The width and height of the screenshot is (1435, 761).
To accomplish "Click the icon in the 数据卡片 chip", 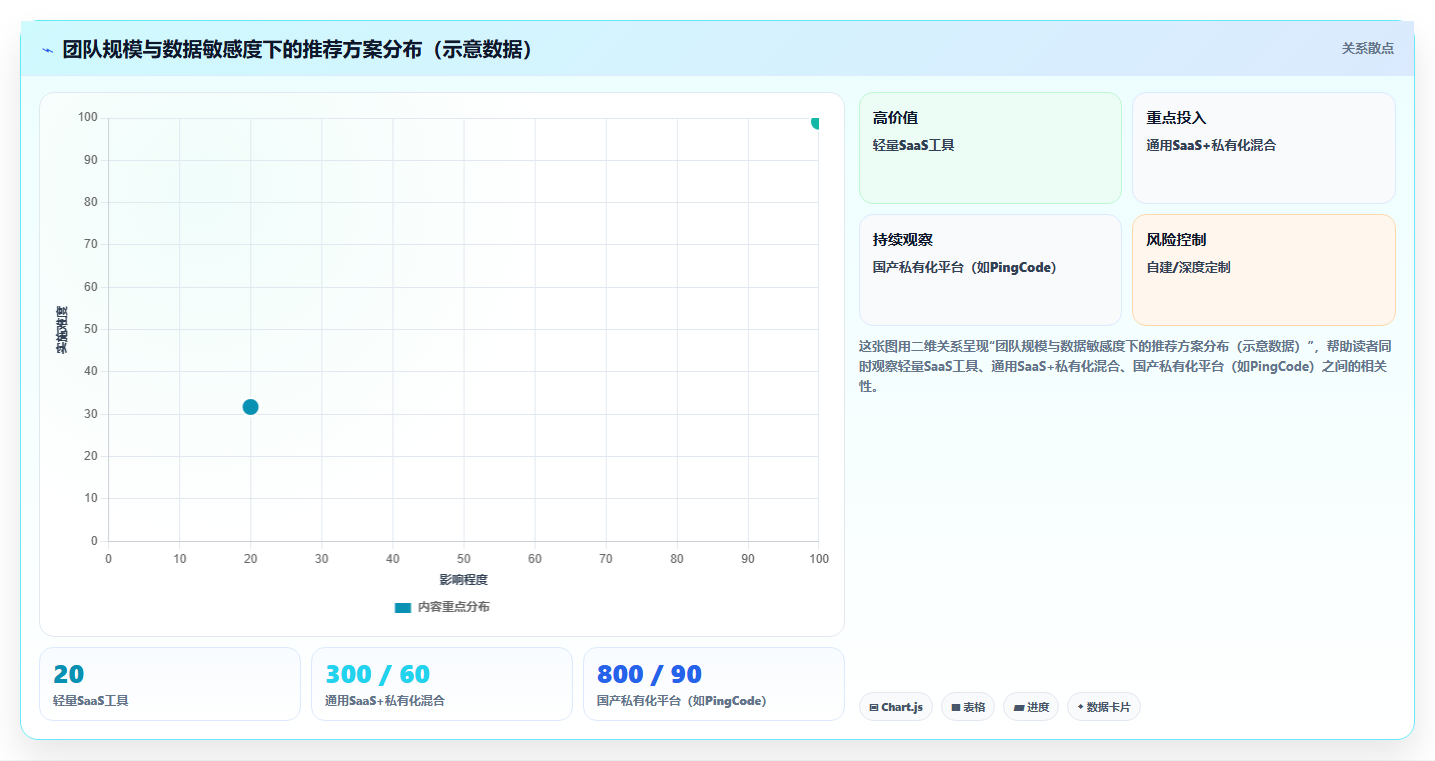I will (1081, 707).
